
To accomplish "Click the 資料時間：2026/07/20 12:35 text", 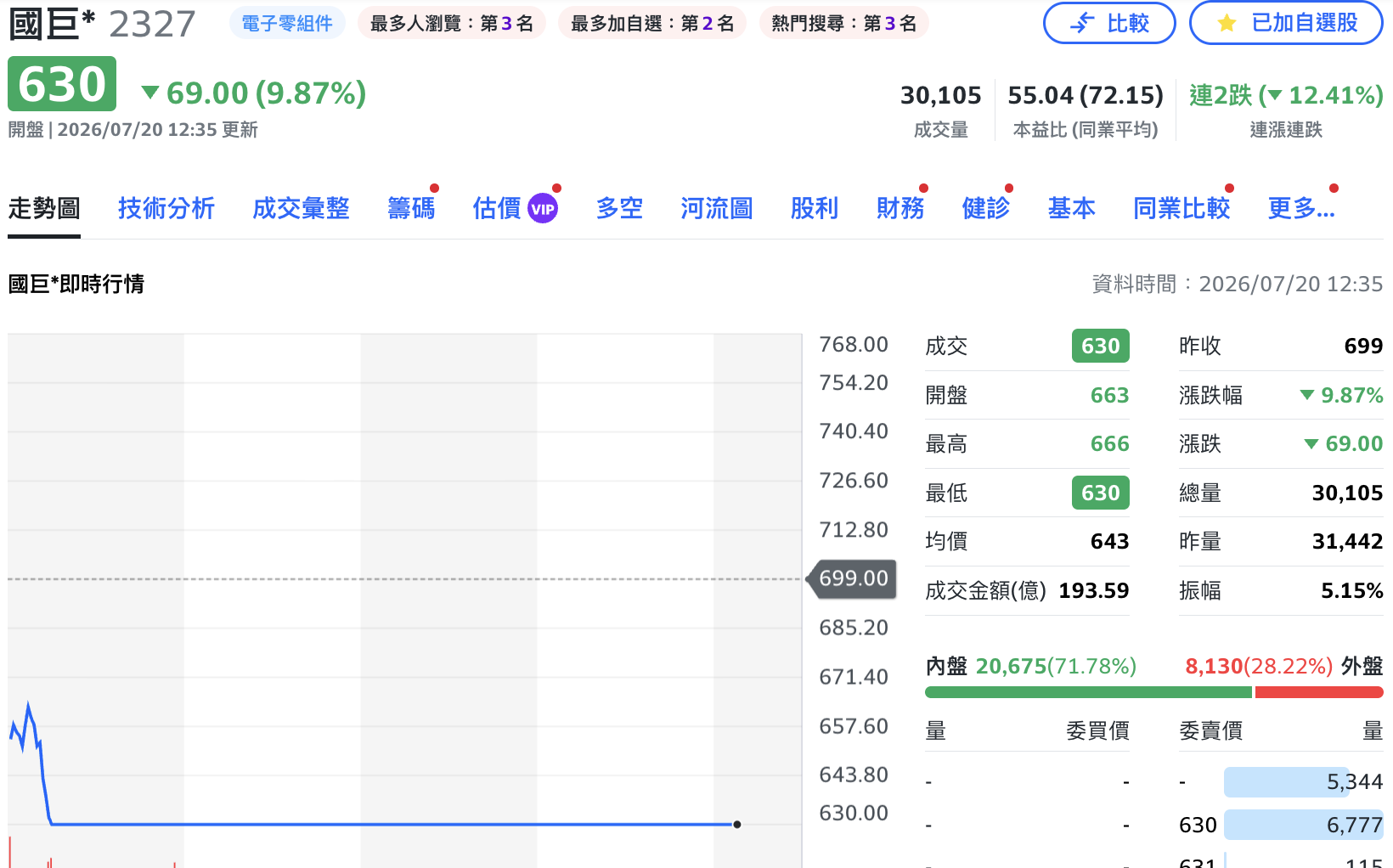I will [x=1238, y=284].
